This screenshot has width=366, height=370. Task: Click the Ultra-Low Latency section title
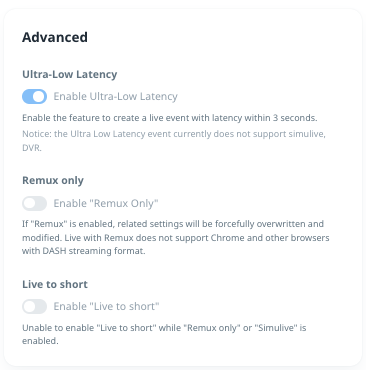70,74
